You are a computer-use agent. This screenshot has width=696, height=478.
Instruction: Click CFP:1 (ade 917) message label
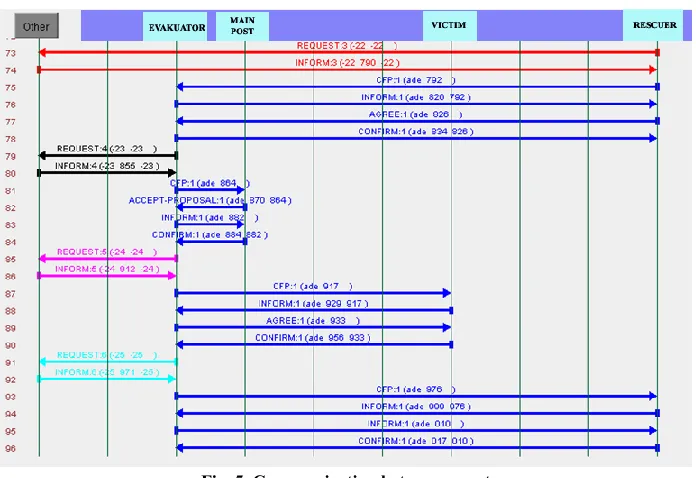(x=313, y=287)
